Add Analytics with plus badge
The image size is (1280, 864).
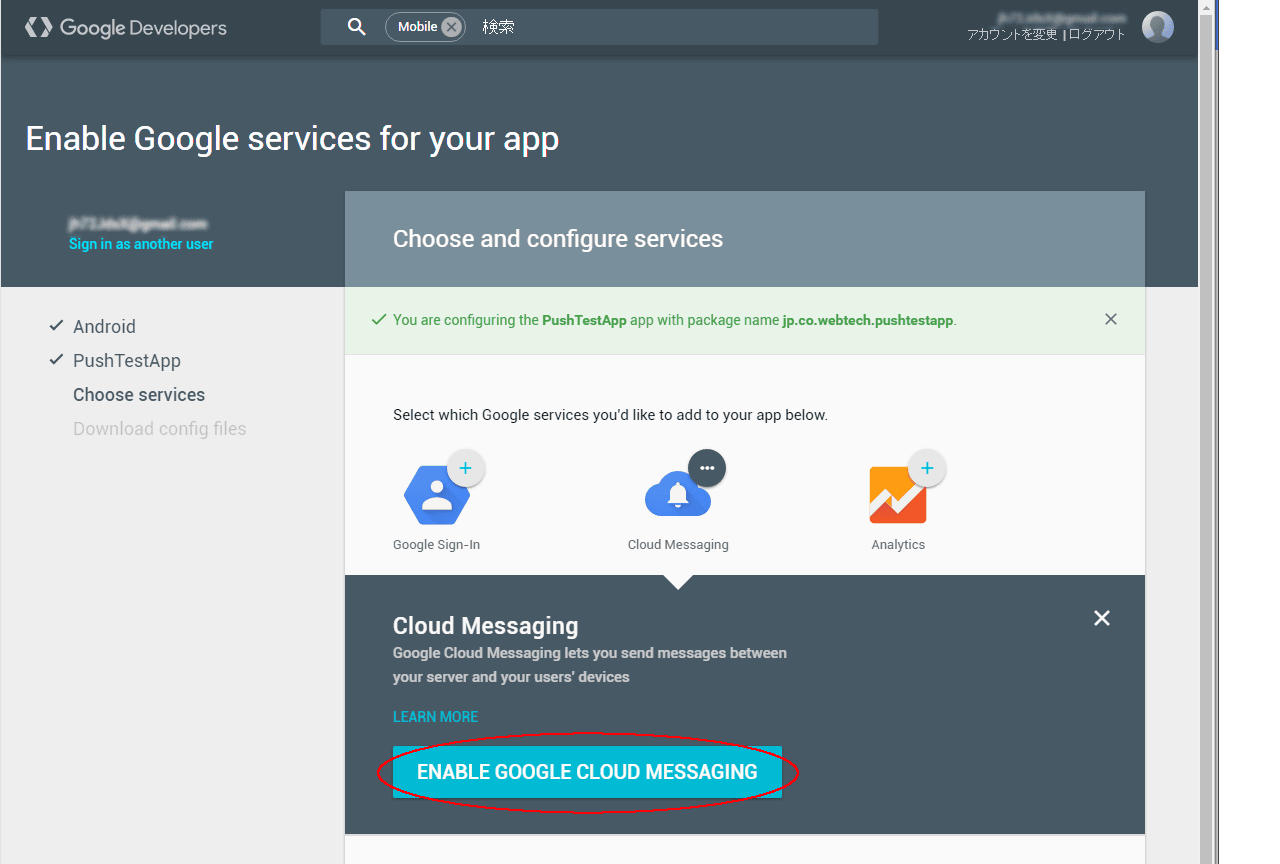927,467
